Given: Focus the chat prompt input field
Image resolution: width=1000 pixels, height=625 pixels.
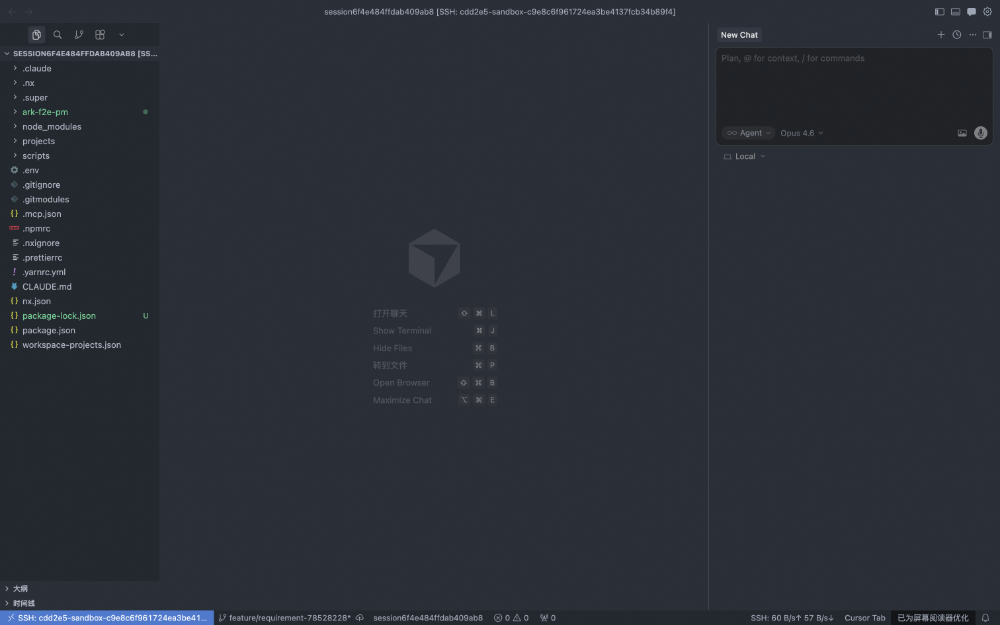Looking at the screenshot, I should (854, 86).
